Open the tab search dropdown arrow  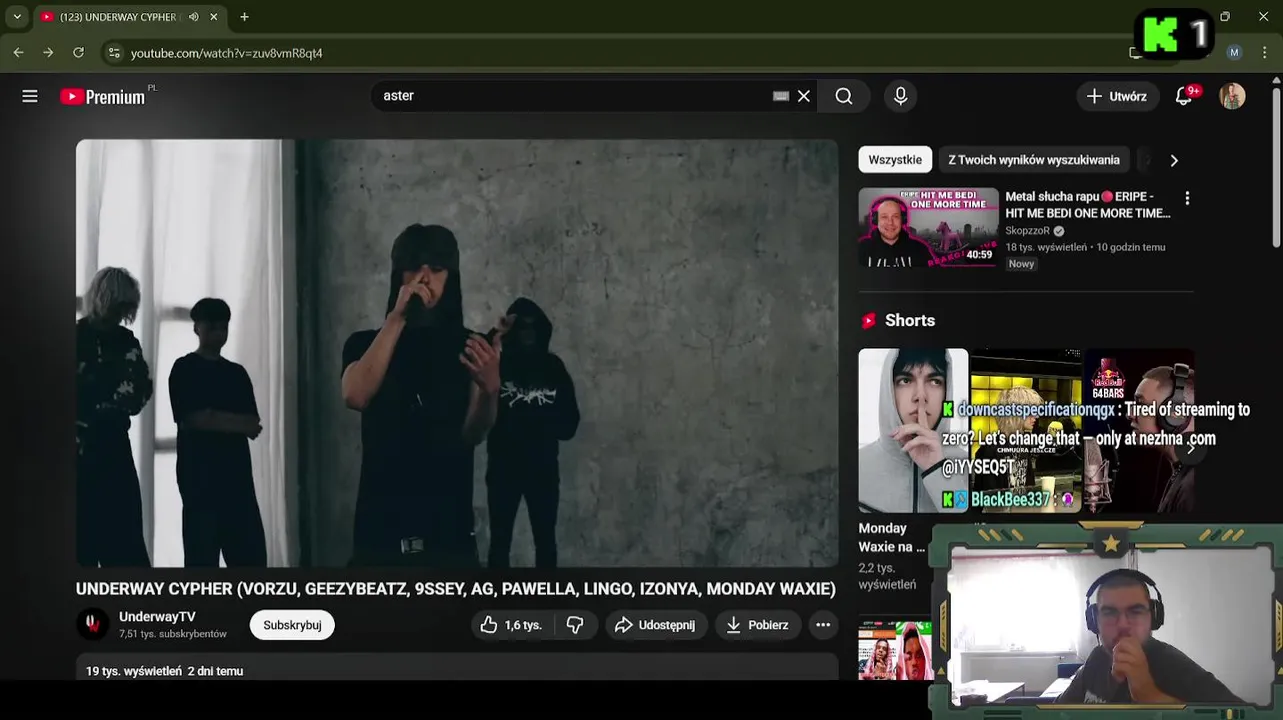click(16, 17)
